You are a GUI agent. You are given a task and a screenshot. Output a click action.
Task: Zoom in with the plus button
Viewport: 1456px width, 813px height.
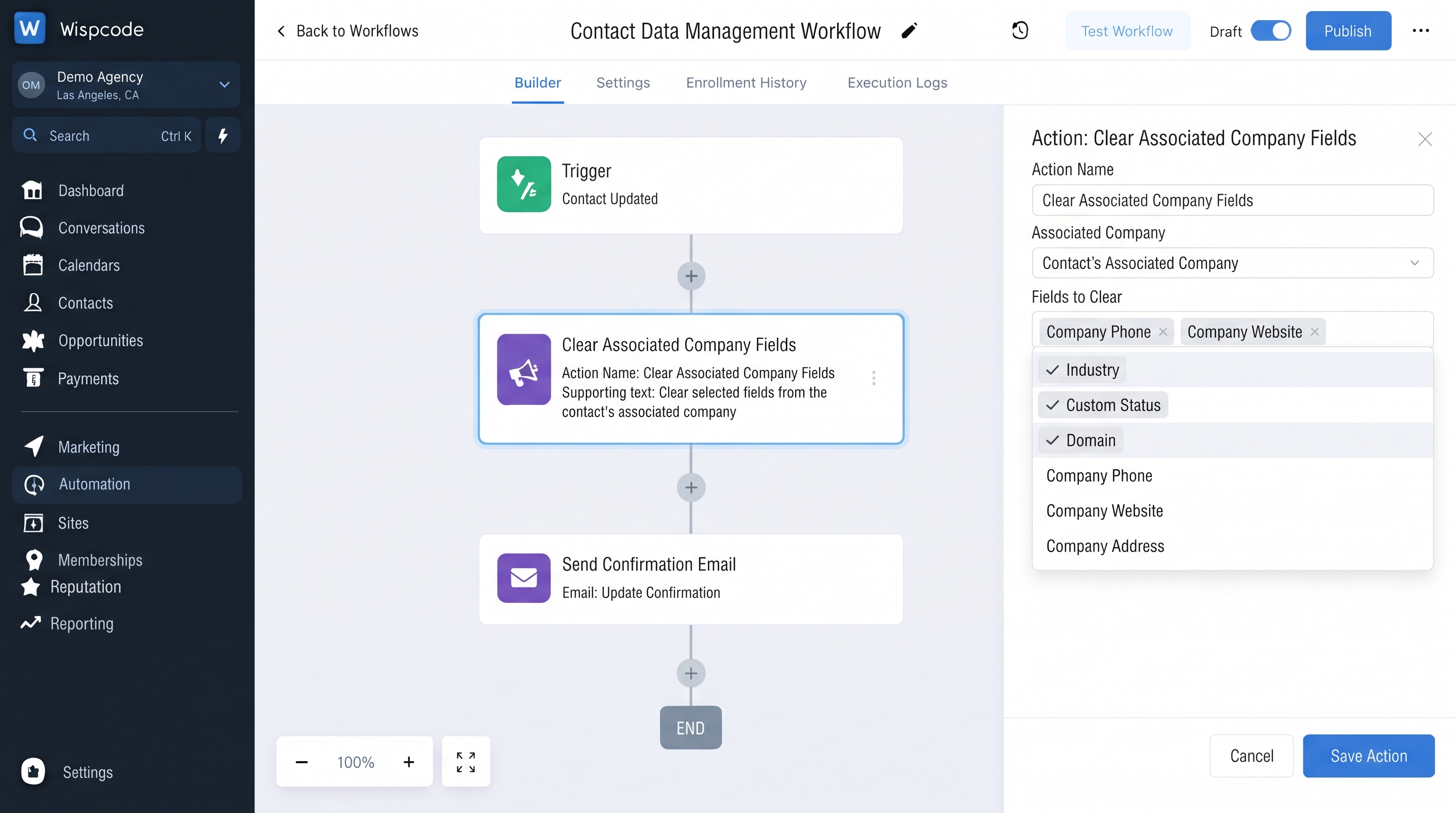coord(408,762)
